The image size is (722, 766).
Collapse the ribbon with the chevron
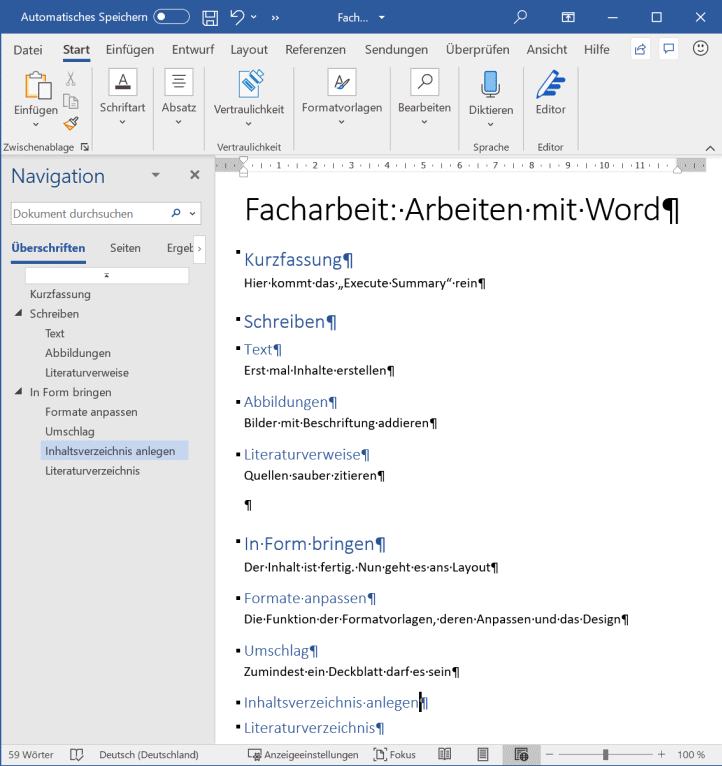point(710,148)
